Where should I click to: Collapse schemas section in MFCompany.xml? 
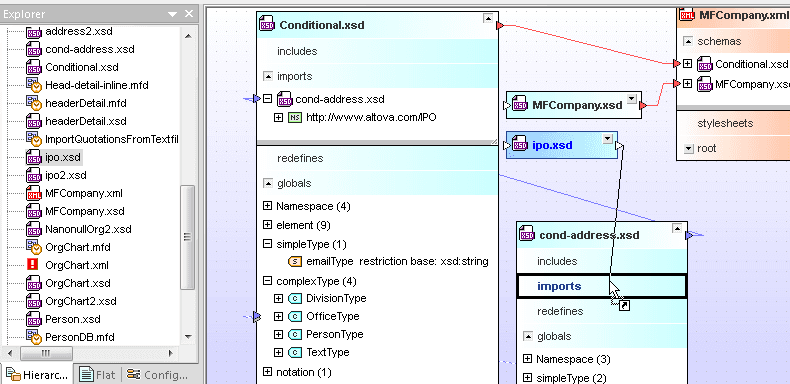point(688,42)
